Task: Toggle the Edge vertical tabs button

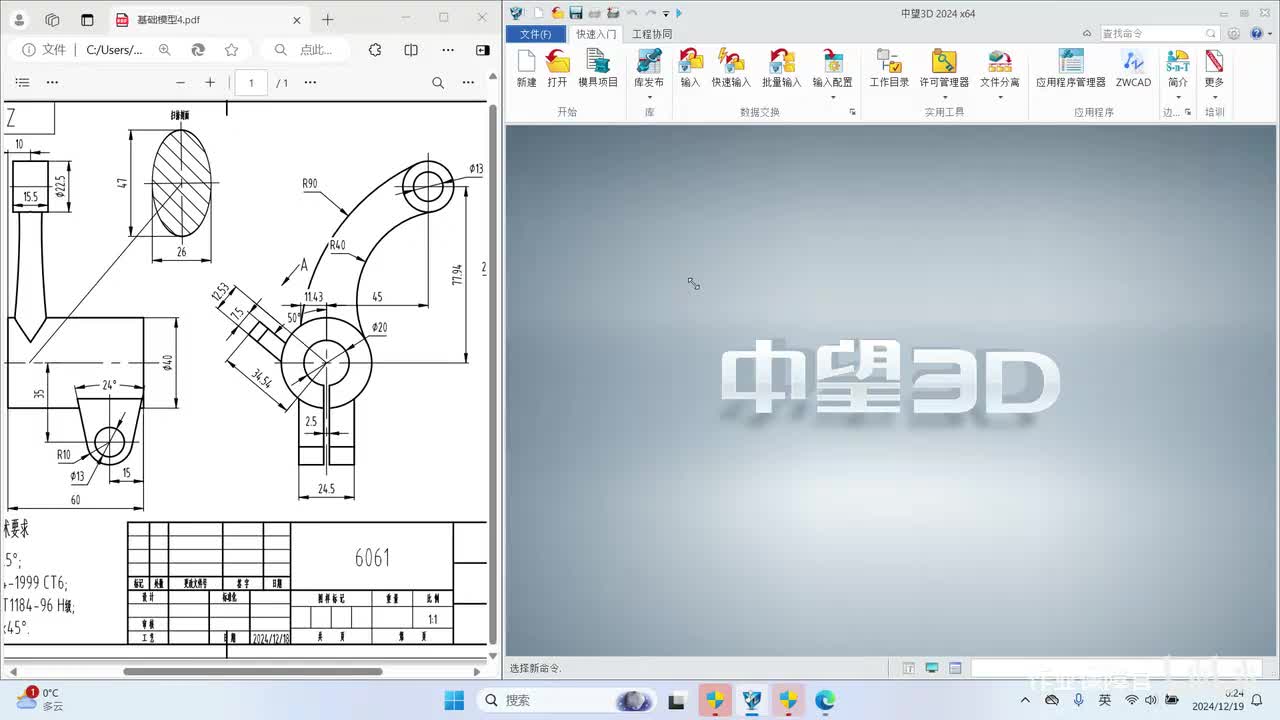Action: [87, 19]
